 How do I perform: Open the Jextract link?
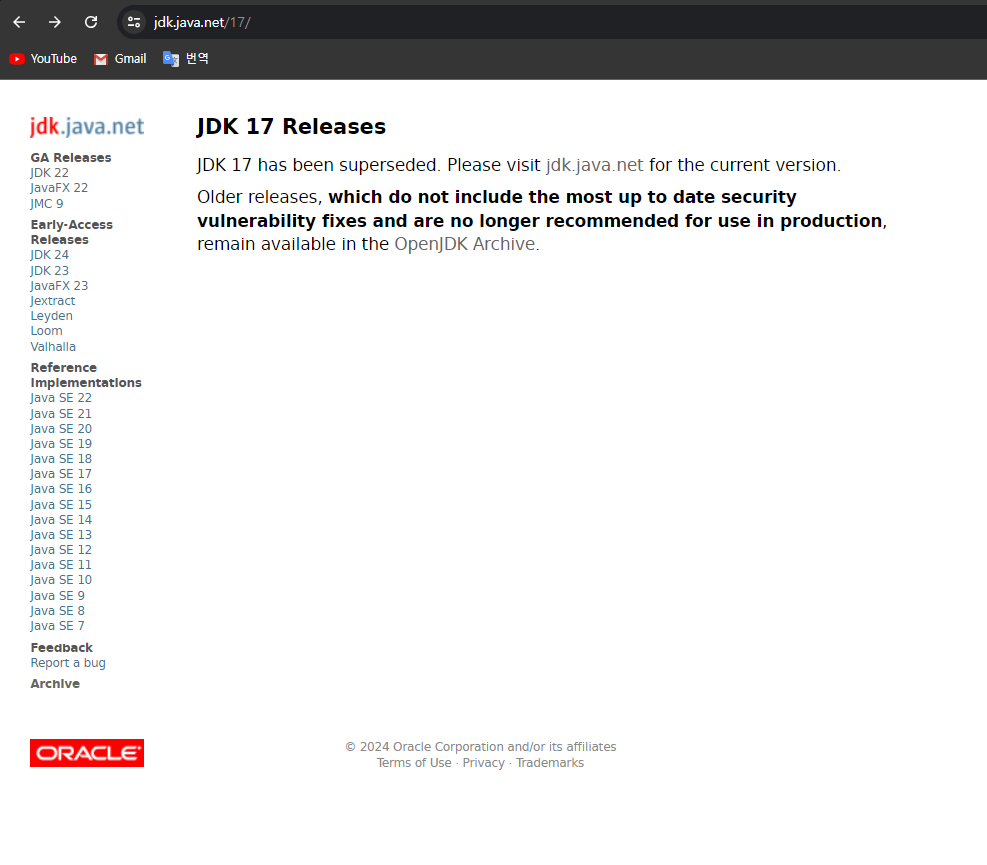(52, 300)
